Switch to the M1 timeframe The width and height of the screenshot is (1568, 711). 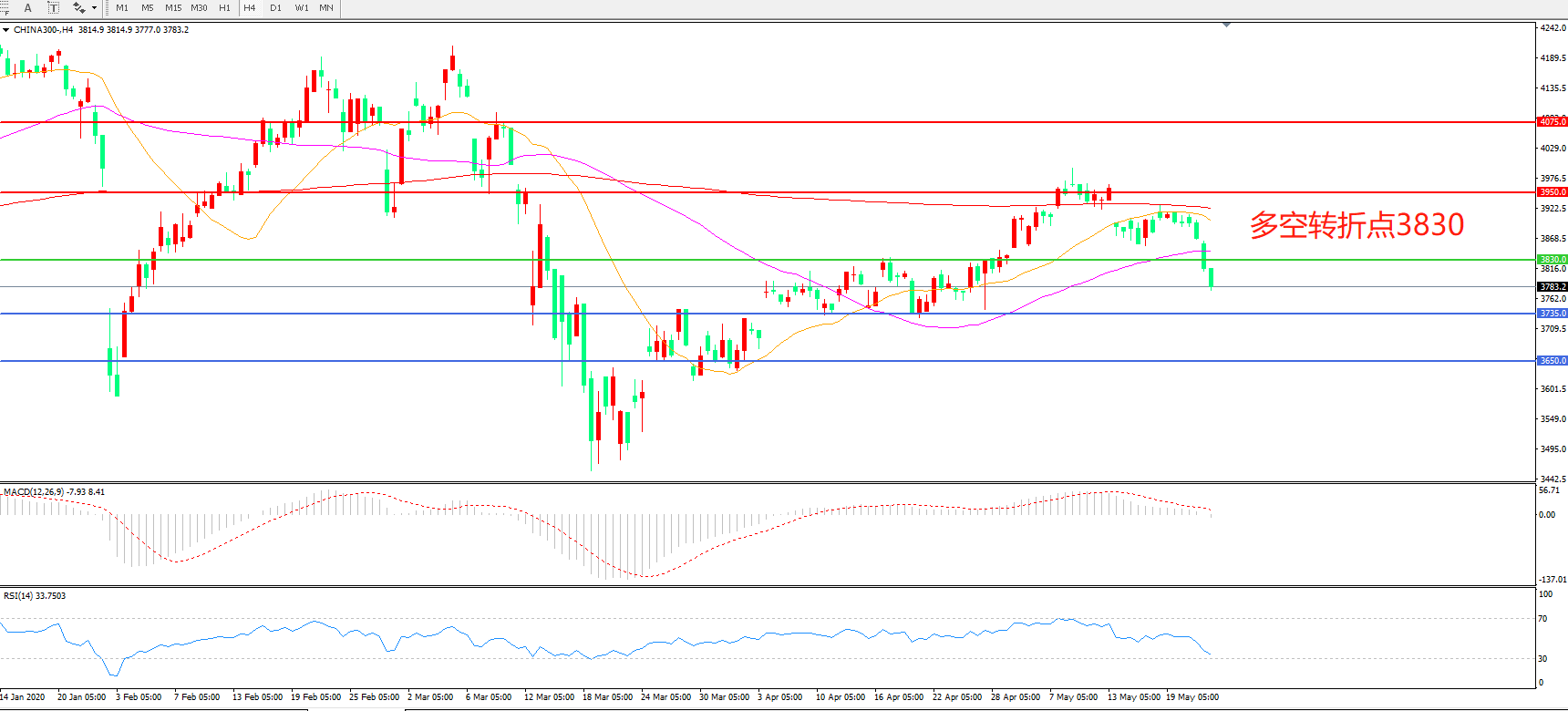click(x=122, y=8)
